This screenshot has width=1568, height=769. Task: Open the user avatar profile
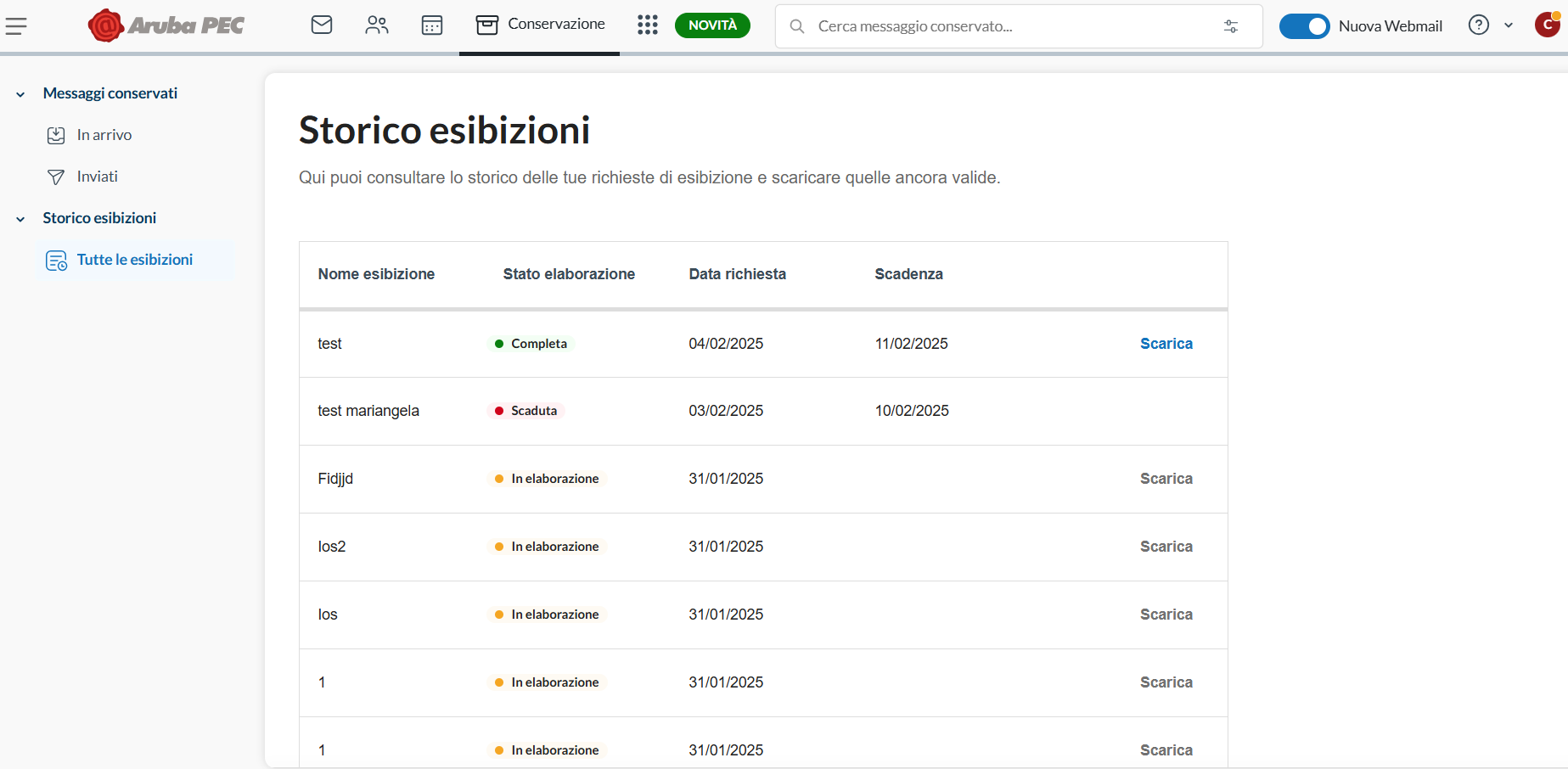(x=1548, y=25)
